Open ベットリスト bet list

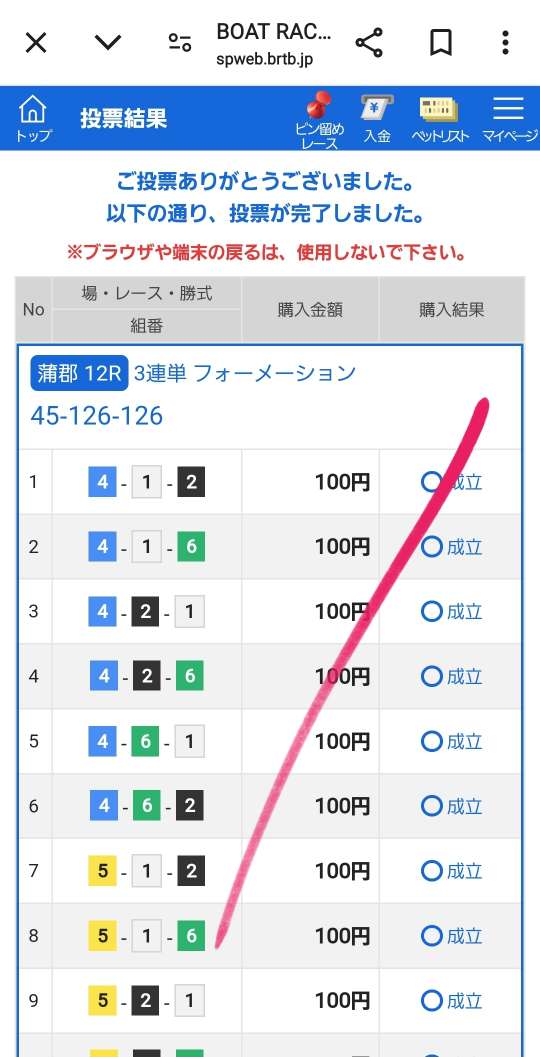440,119
